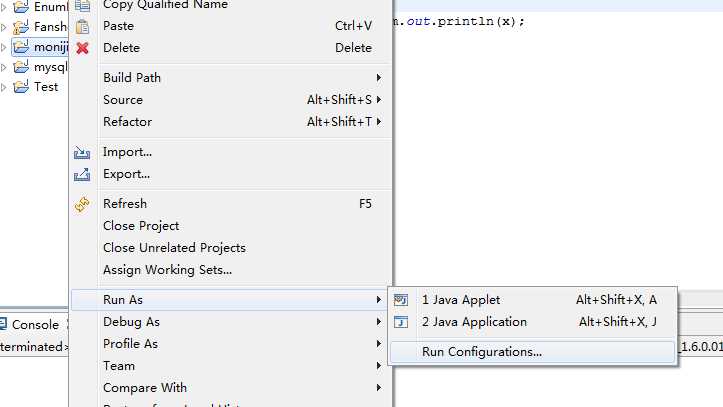This screenshot has width=723, height=407.
Task: Select the Refactor menu entry
Action: tap(231, 122)
